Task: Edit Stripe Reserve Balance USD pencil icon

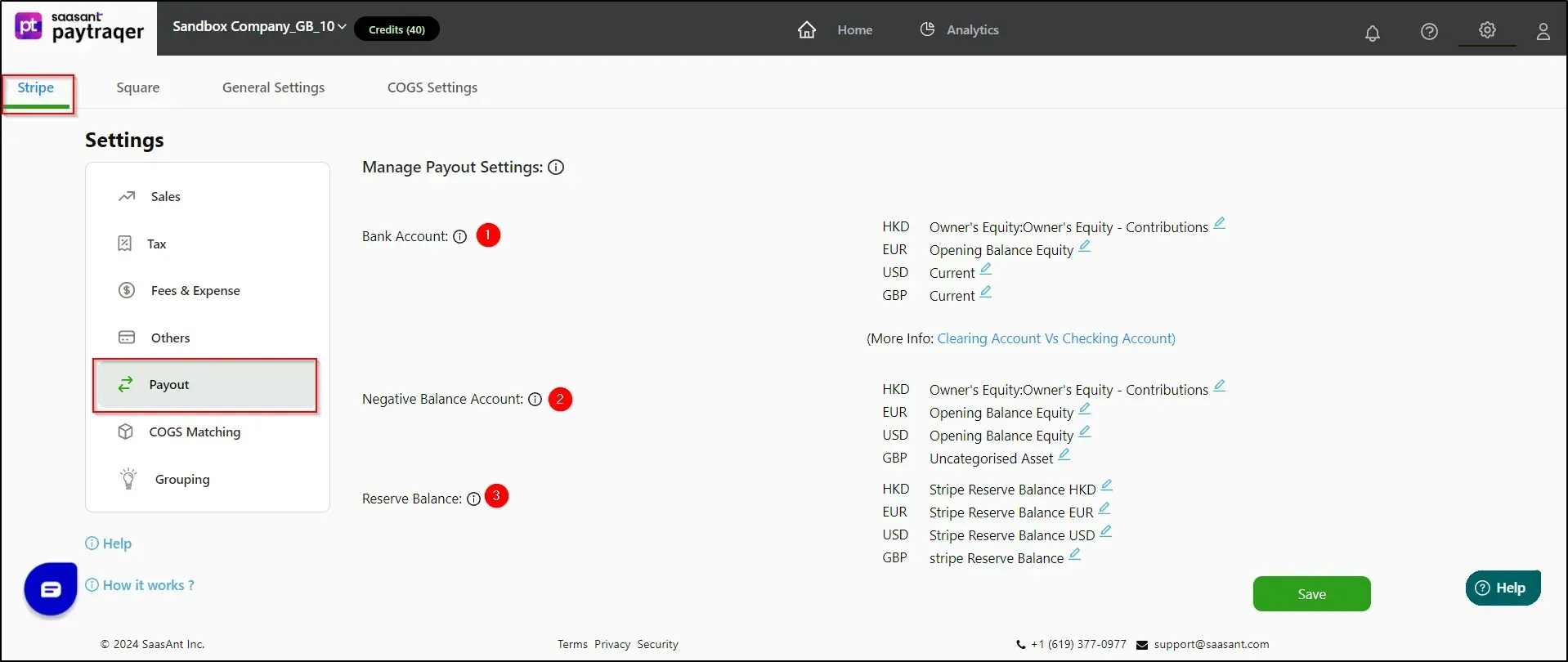Action: point(1106,531)
